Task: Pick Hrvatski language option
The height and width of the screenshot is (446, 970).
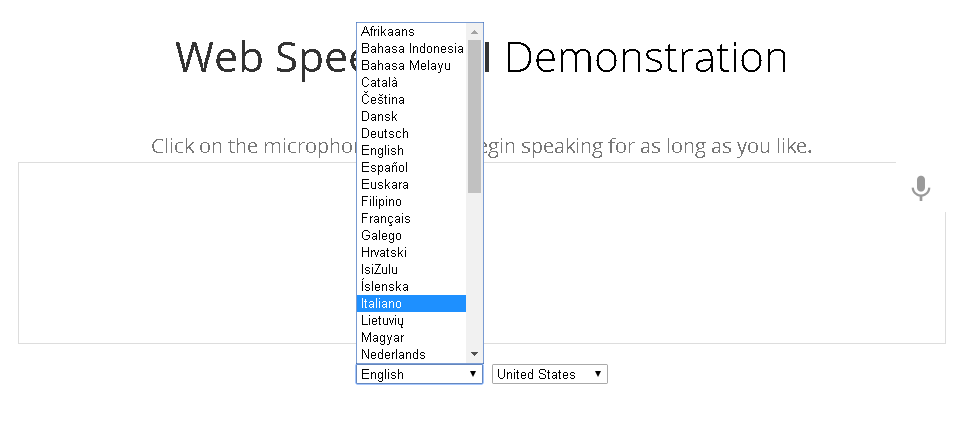Action: pyautogui.click(x=411, y=252)
